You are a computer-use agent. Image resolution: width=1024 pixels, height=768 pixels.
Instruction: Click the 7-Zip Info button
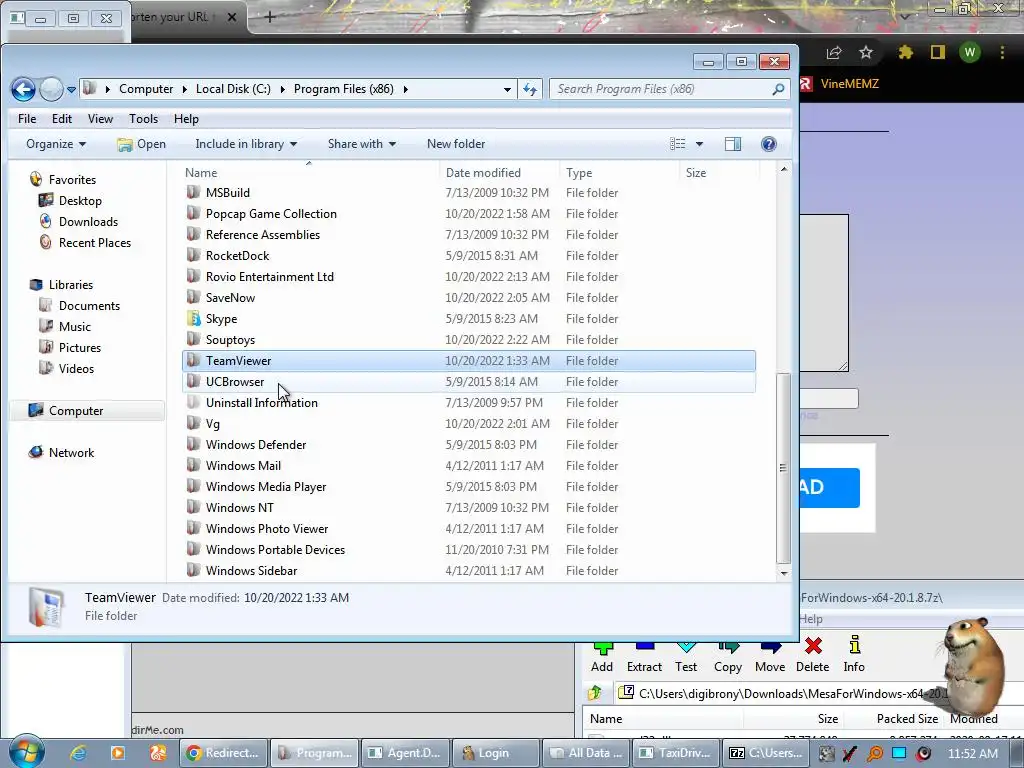pos(854,655)
